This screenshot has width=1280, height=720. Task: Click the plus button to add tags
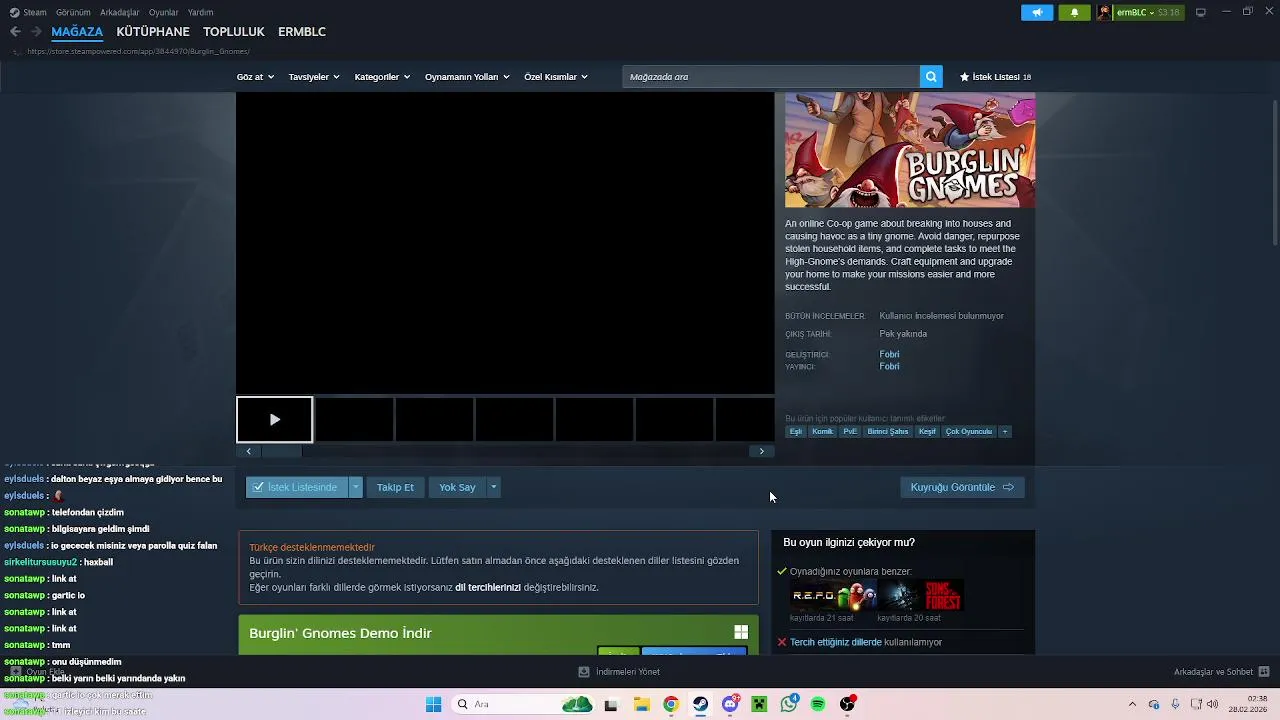[1005, 432]
